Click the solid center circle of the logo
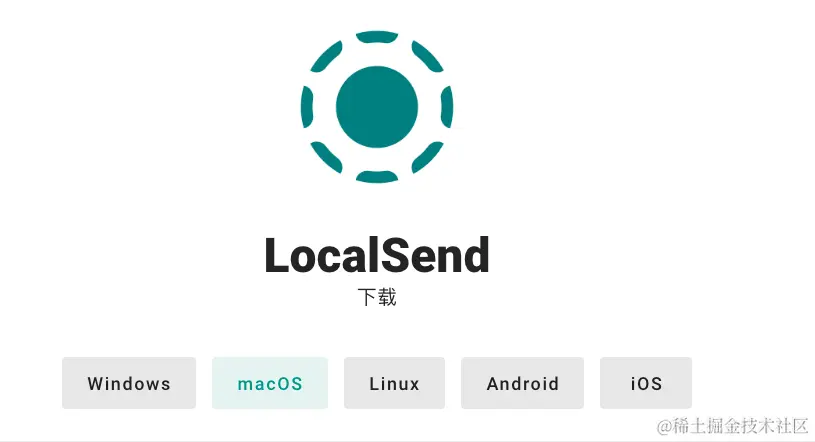Image resolution: width=815 pixels, height=442 pixels. (x=377, y=107)
